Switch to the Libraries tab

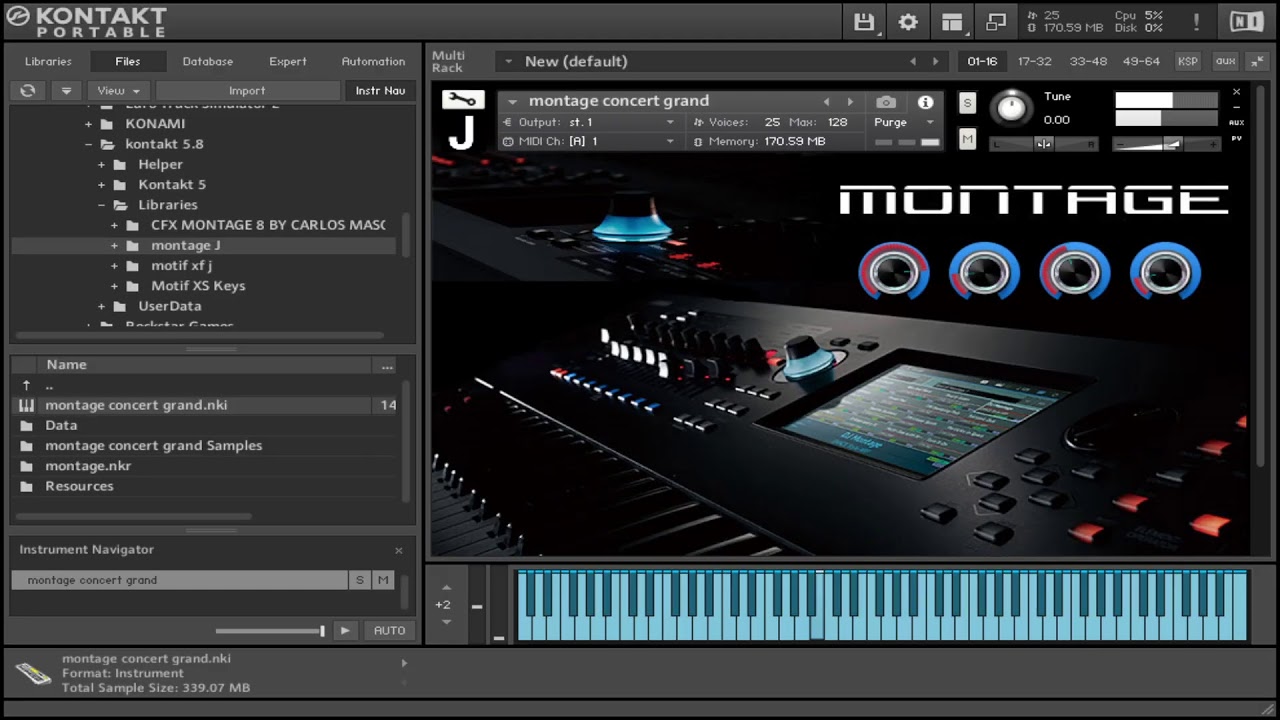click(x=48, y=61)
